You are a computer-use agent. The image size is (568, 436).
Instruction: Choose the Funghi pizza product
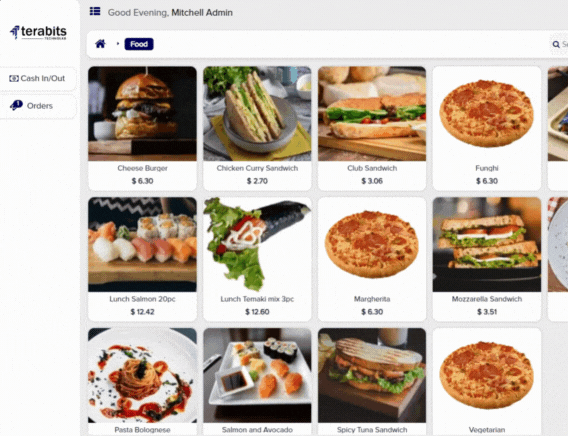(x=487, y=128)
